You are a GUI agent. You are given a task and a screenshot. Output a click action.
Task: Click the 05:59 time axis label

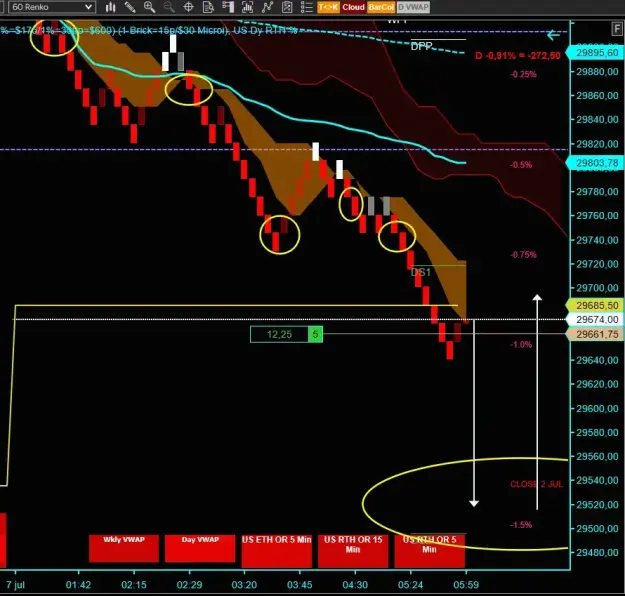point(466,585)
